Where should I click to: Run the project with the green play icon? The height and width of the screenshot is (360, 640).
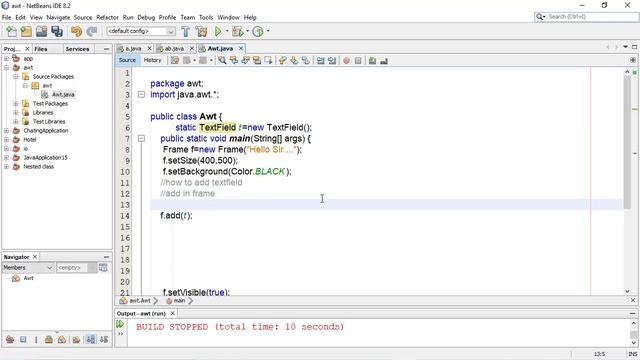point(218,31)
